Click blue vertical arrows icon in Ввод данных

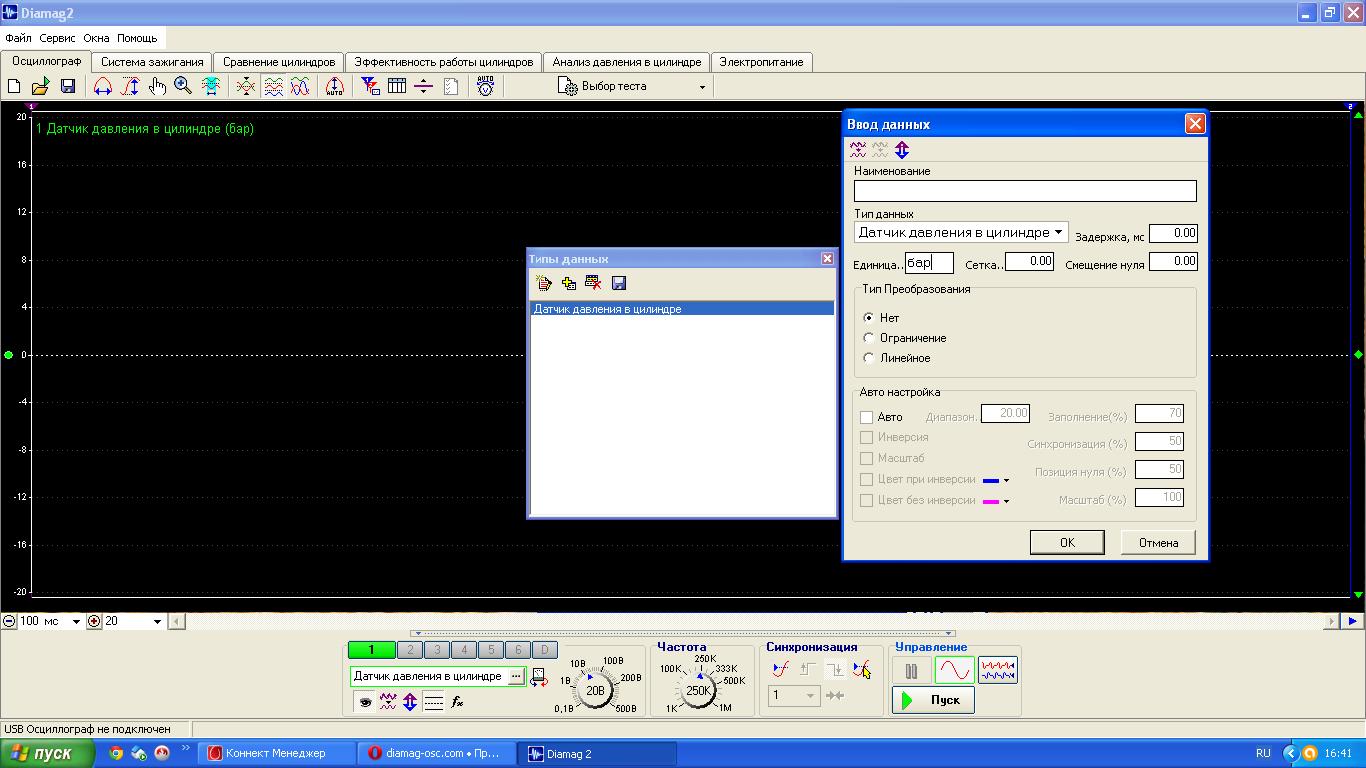902,150
